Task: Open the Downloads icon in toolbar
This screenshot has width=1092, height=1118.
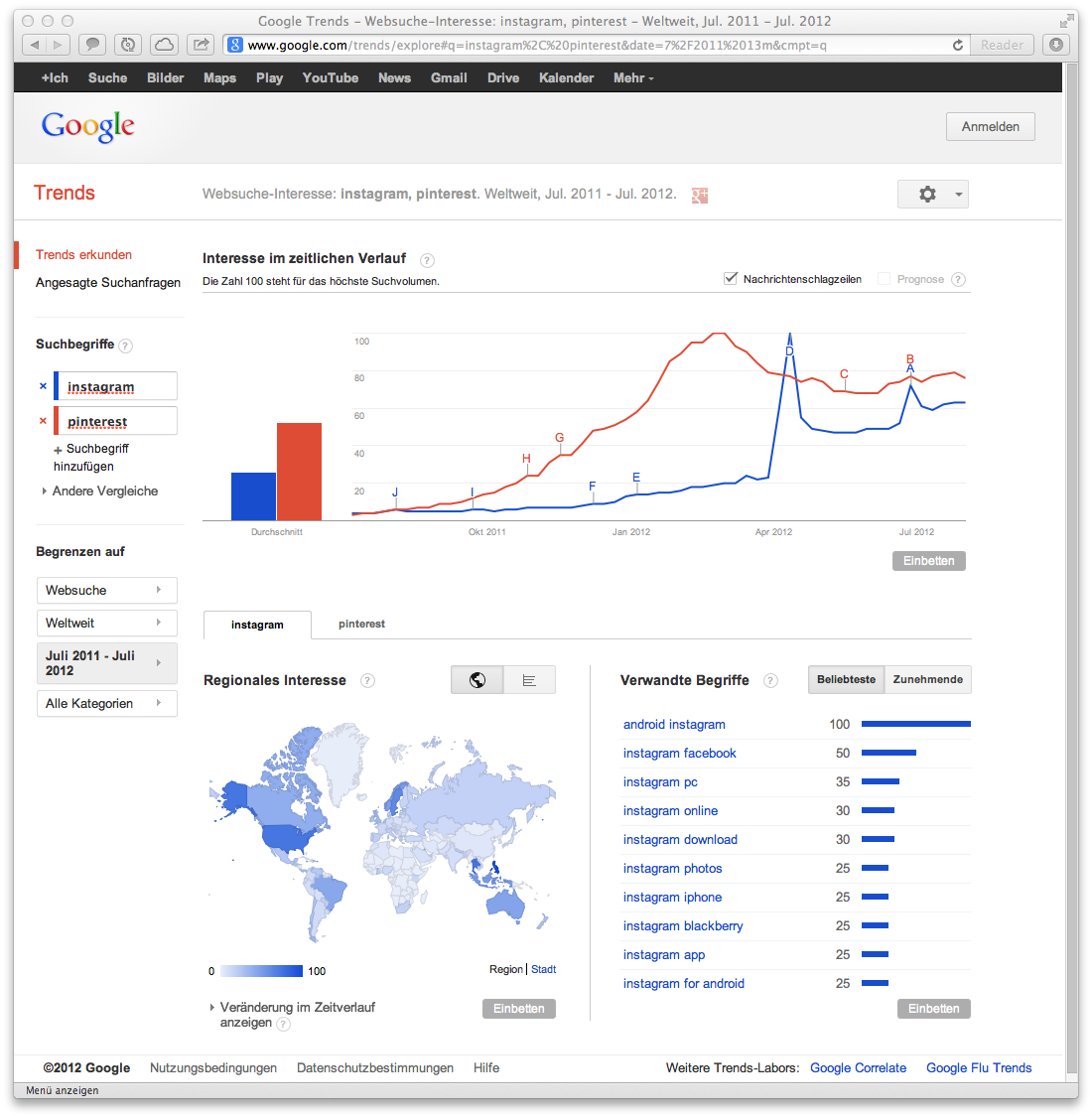Action: [1056, 45]
